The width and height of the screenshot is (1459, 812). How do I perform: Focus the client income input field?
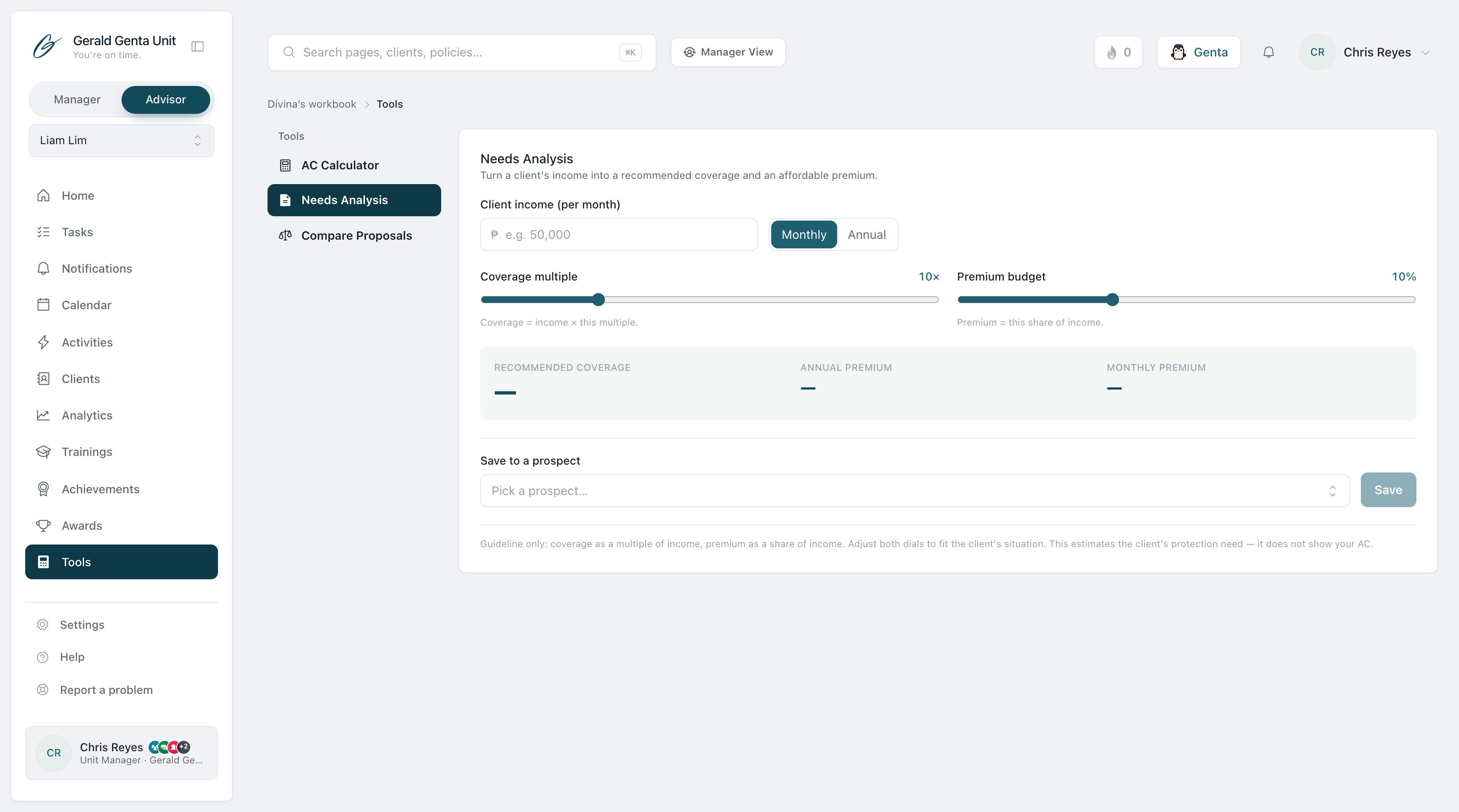(618, 234)
